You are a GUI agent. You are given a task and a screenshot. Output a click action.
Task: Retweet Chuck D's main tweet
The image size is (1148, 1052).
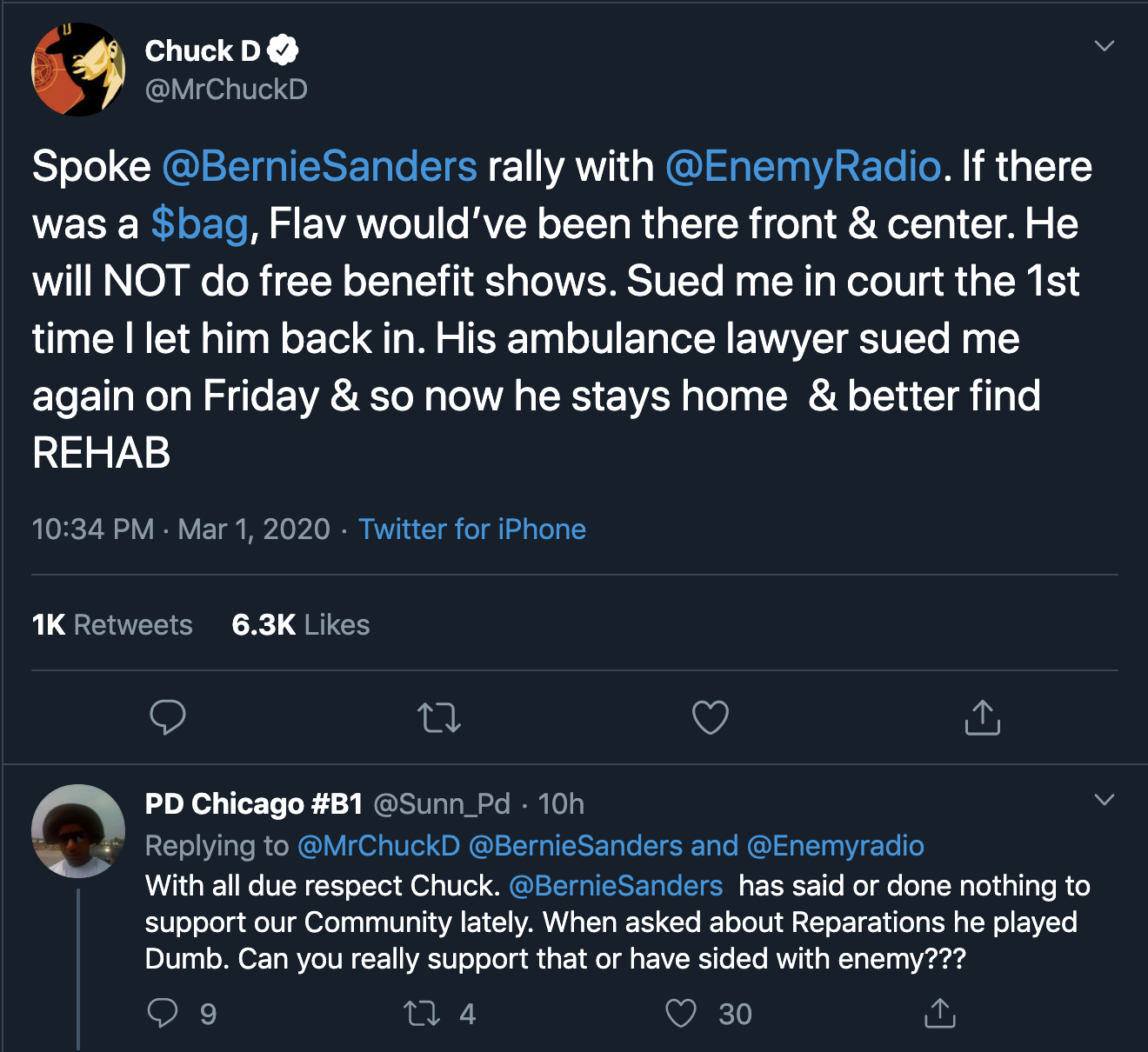(439, 717)
